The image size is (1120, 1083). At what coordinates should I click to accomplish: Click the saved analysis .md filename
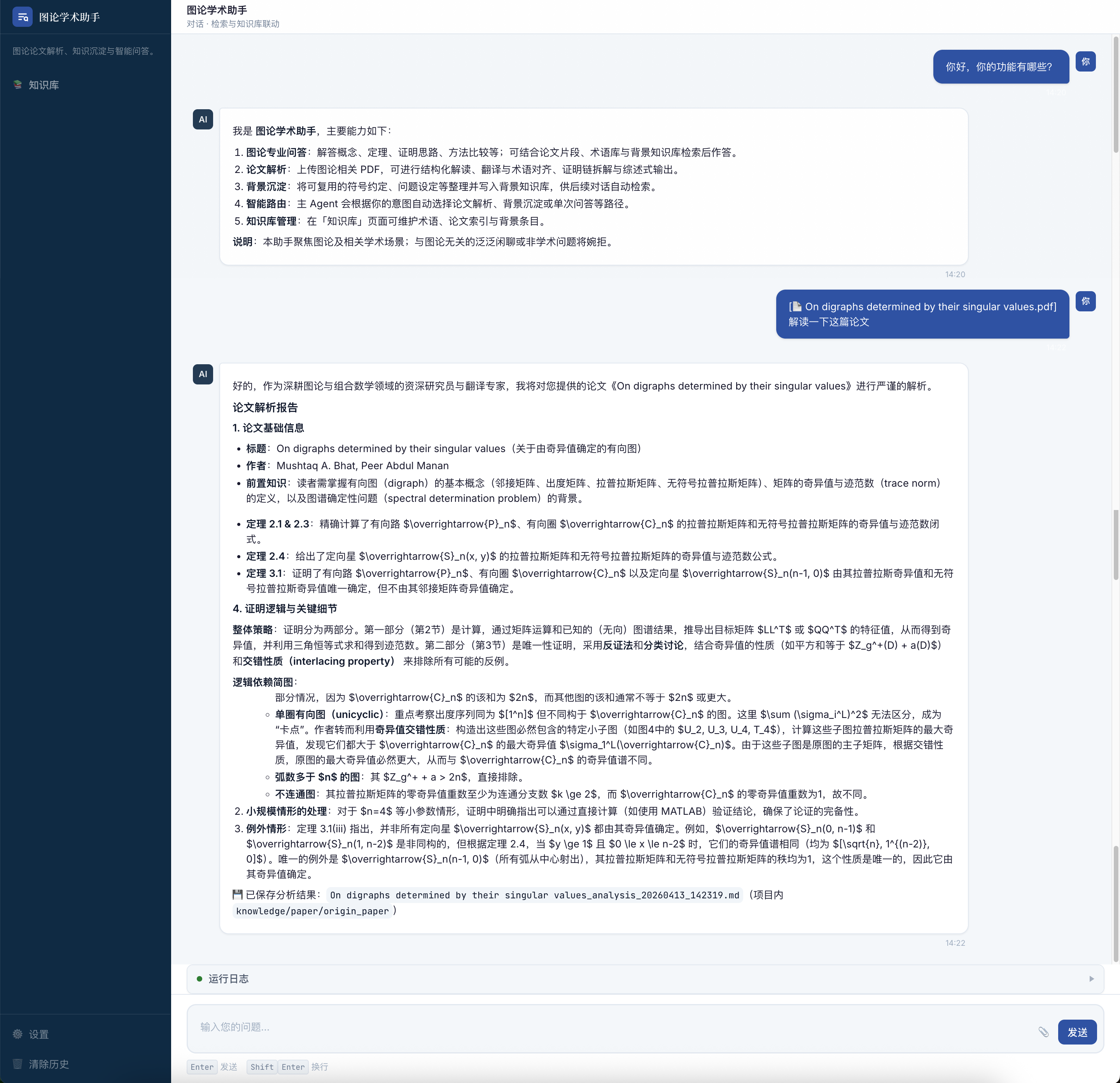click(x=534, y=895)
